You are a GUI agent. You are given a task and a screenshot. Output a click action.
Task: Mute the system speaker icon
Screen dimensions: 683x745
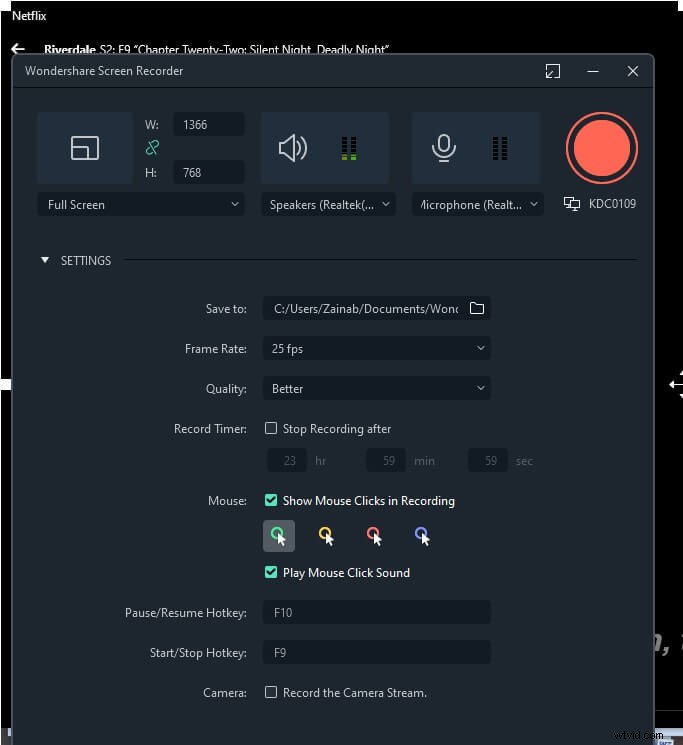pos(292,148)
